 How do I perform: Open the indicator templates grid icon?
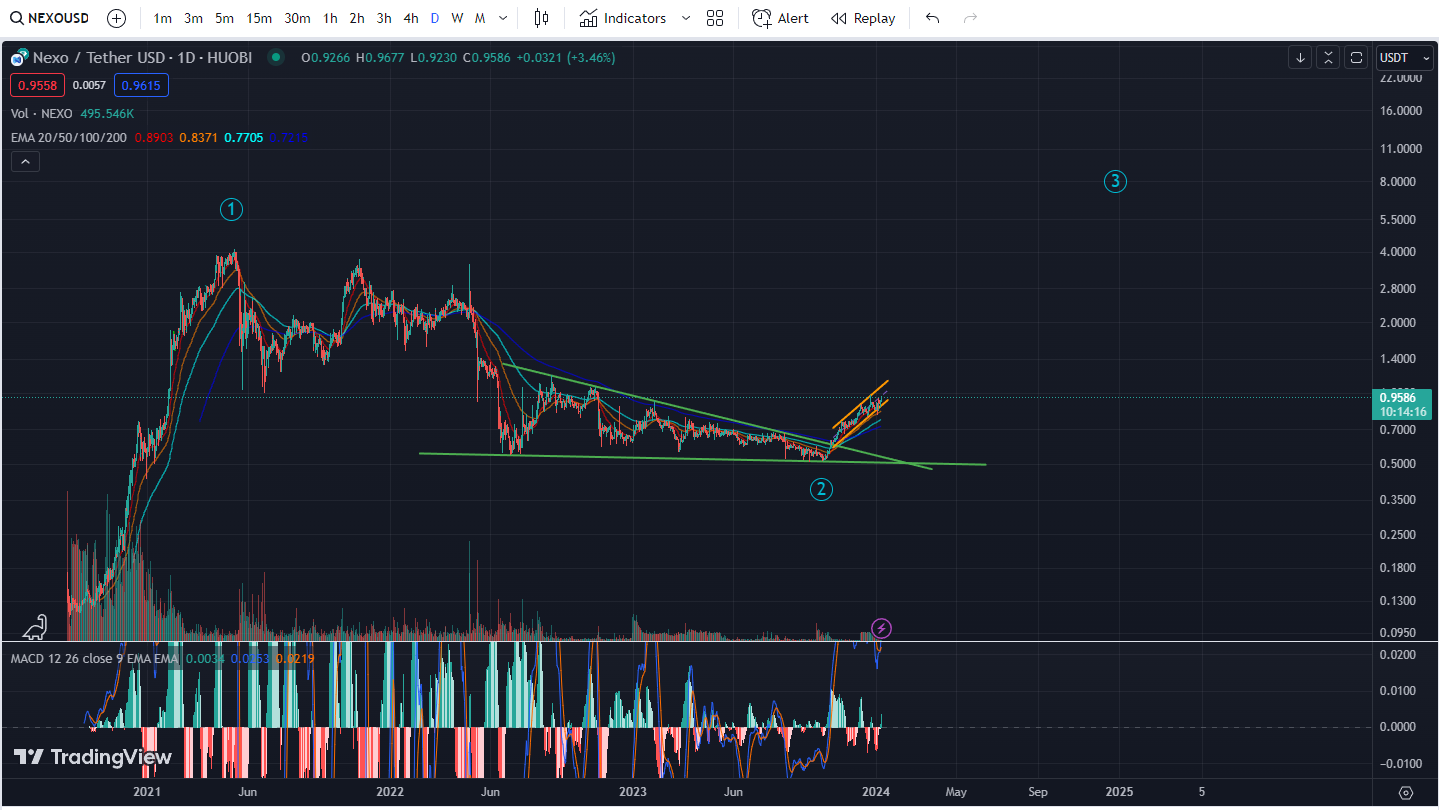pyautogui.click(x=715, y=18)
